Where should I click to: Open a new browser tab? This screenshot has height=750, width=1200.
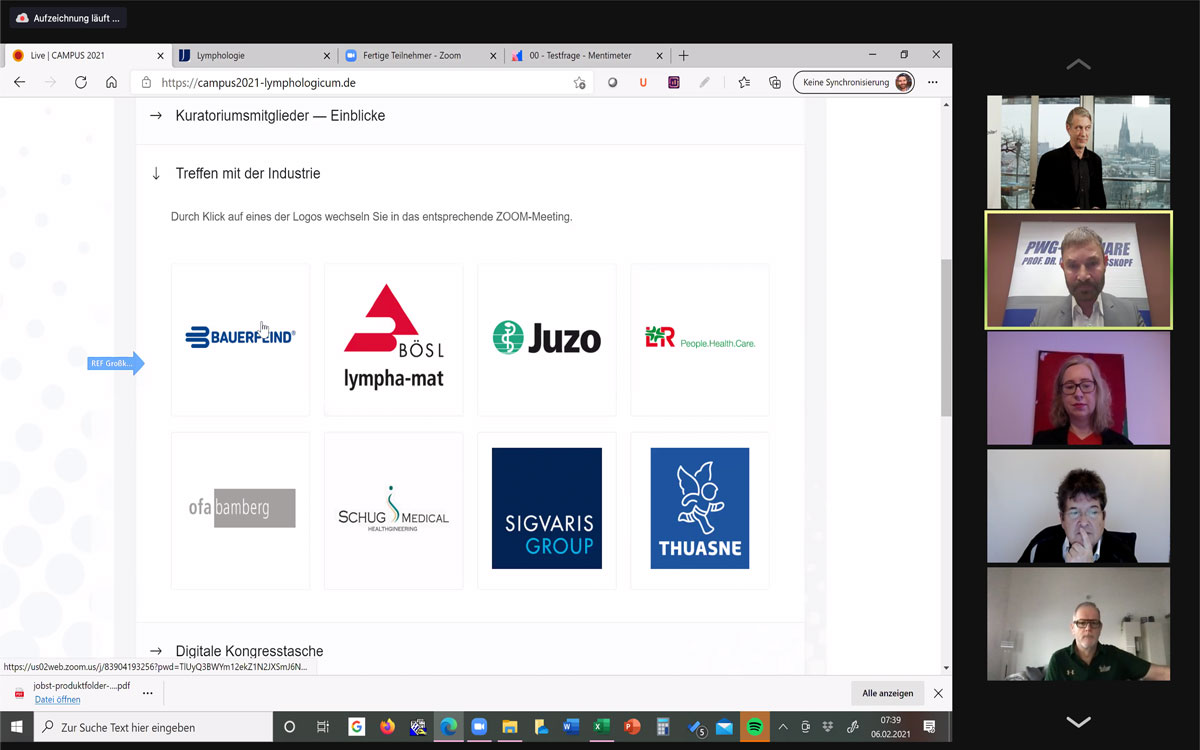684,55
